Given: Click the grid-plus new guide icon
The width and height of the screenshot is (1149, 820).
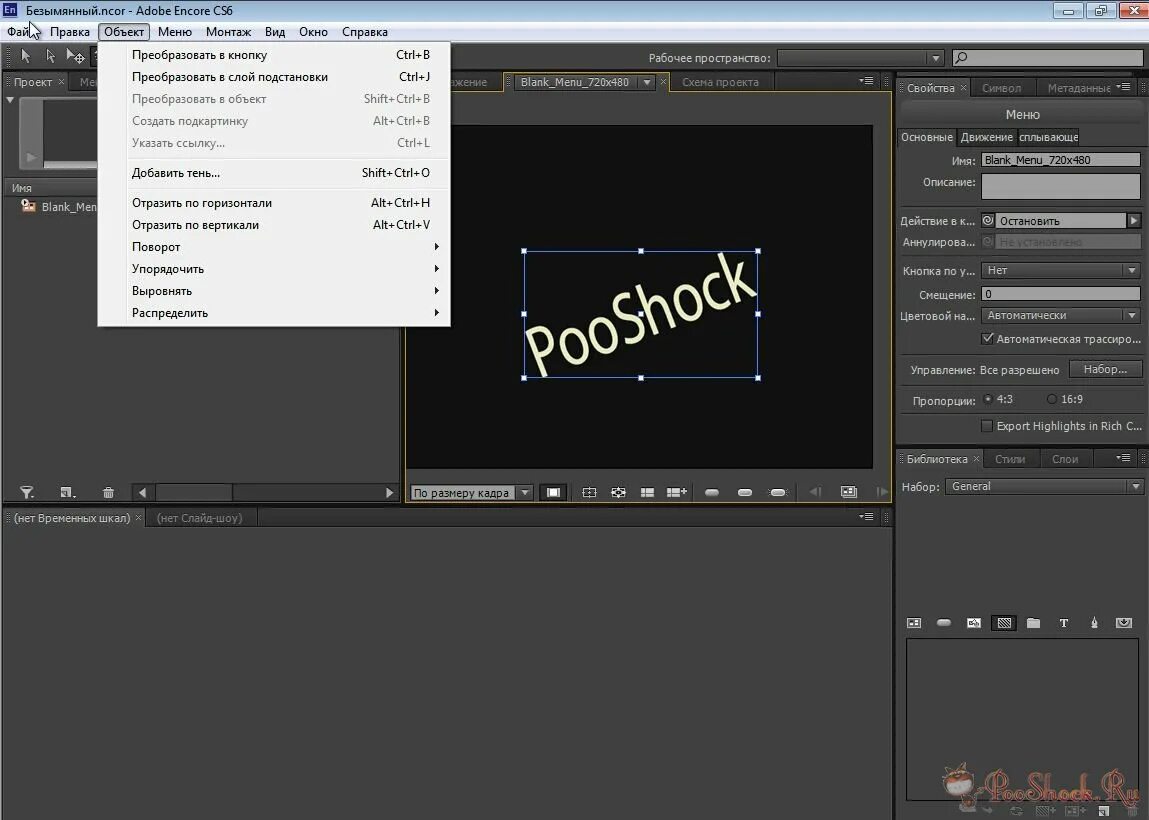Looking at the screenshot, I should [x=676, y=492].
